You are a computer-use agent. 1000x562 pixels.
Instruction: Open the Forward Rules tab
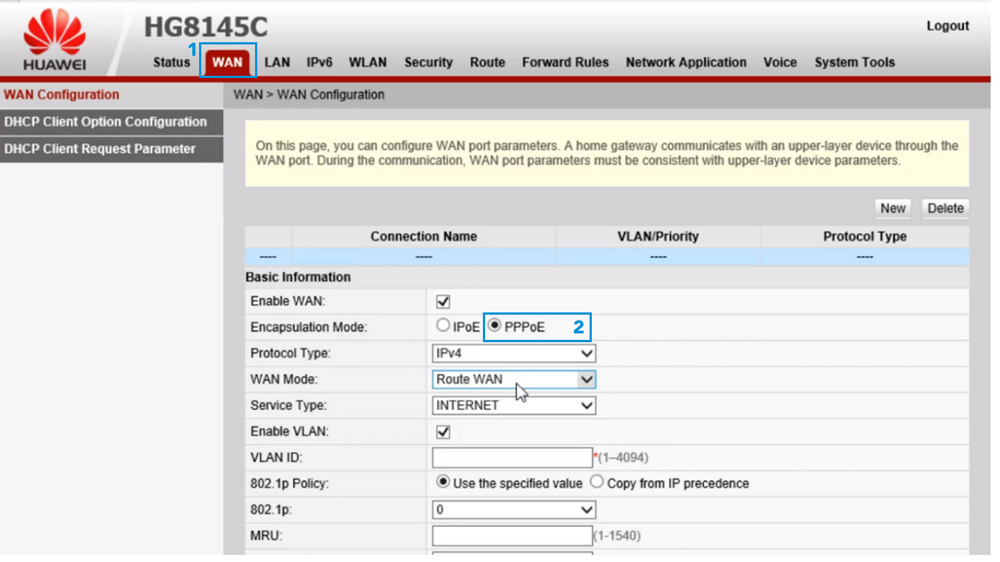point(566,63)
